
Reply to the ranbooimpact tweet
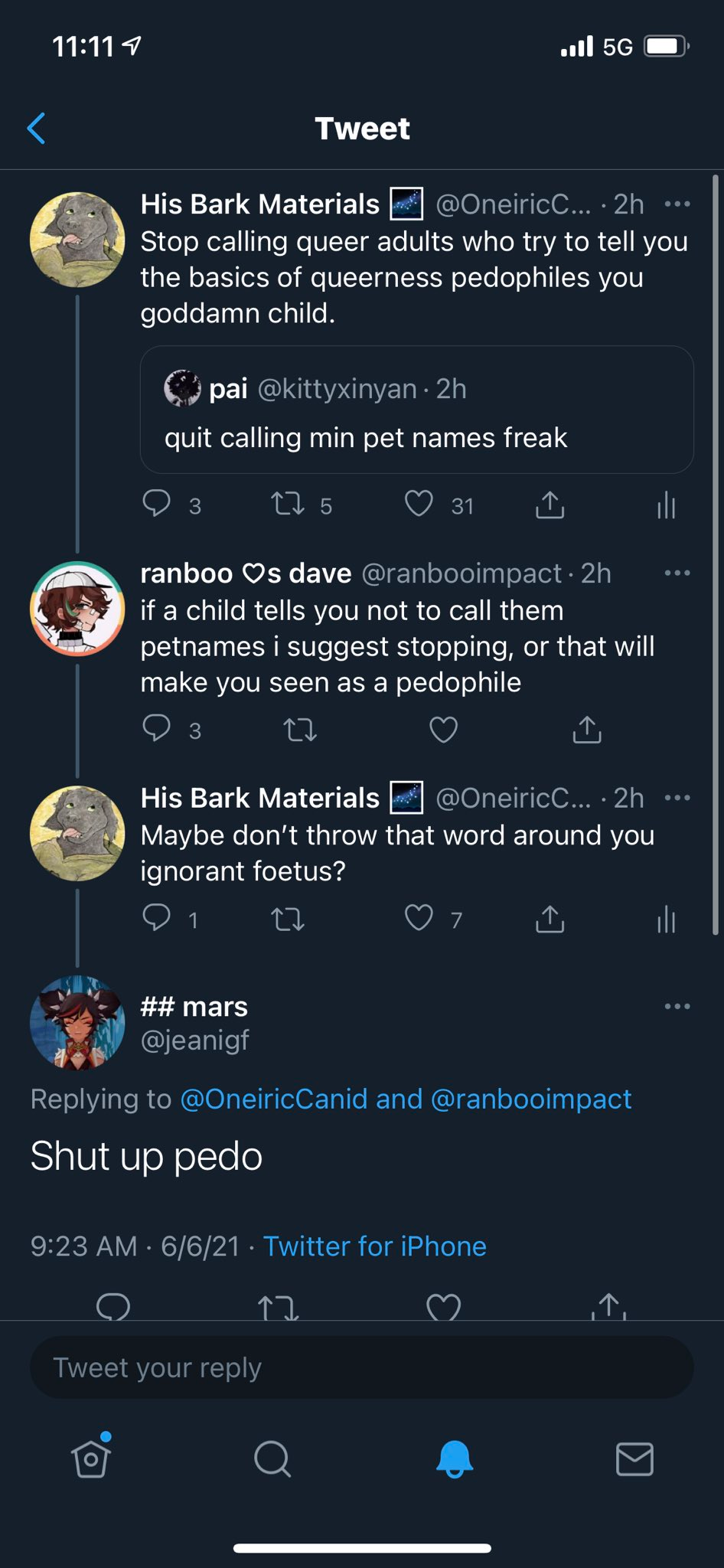[x=157, y=728]
